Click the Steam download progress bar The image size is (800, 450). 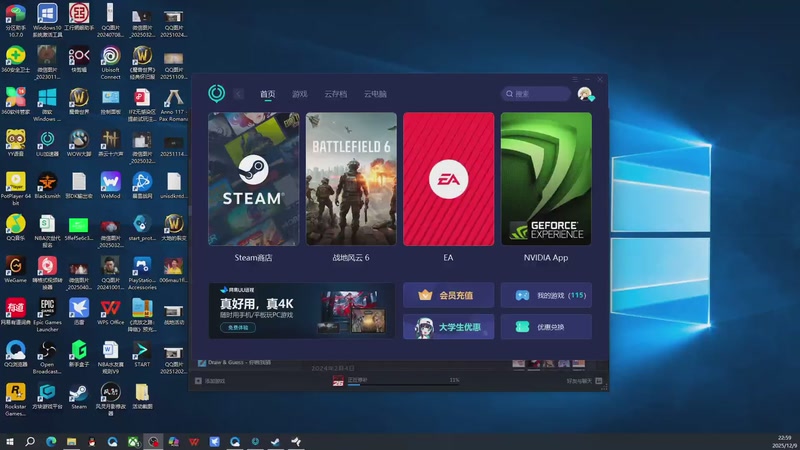point(403,384)
